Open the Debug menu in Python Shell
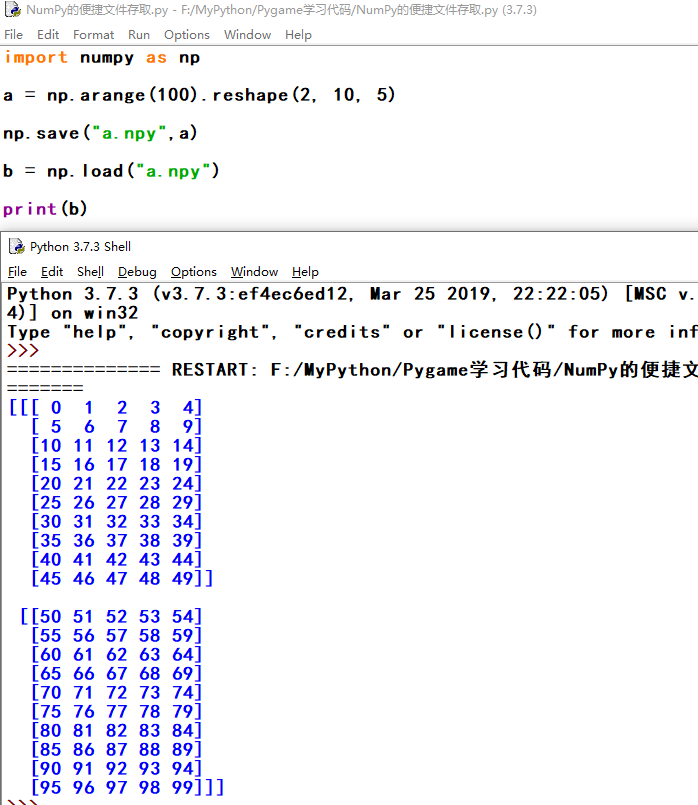The width and height of the screenshot is (698, 805). [137, 272]
